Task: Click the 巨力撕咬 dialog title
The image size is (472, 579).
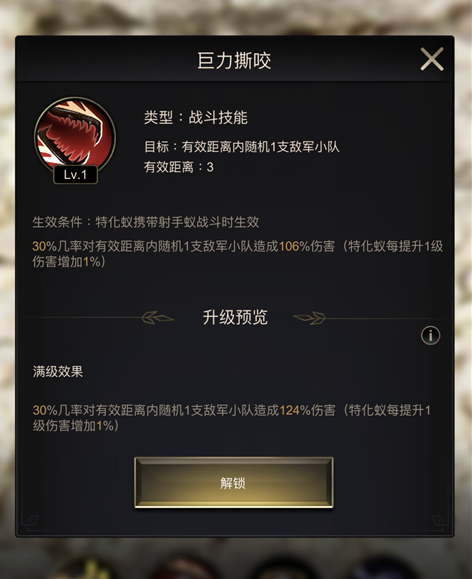Action: (234, 61)
